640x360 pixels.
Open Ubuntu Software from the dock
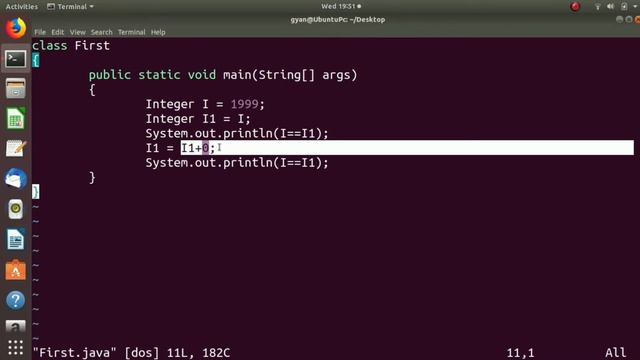tap(16, 270)
